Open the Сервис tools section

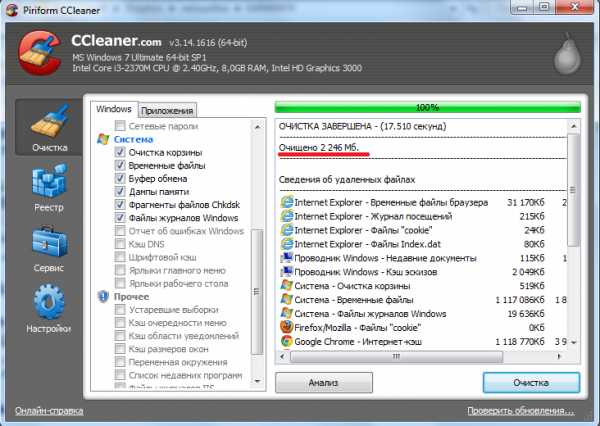click(49, 249)
